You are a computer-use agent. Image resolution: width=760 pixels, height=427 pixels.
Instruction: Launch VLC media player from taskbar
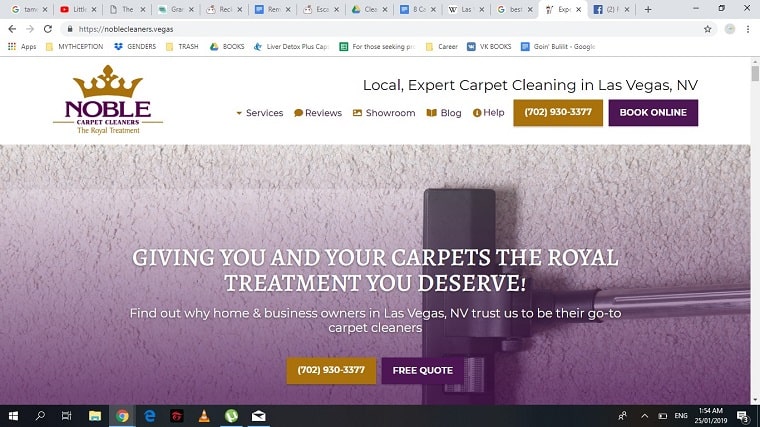[204, 416]
